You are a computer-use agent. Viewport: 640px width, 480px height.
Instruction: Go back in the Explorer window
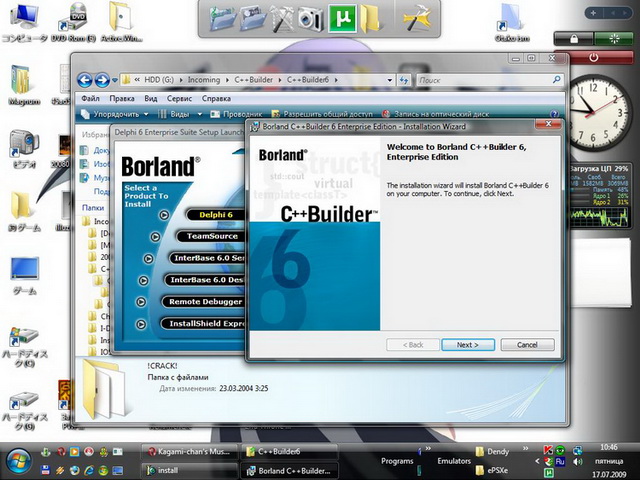85,80
